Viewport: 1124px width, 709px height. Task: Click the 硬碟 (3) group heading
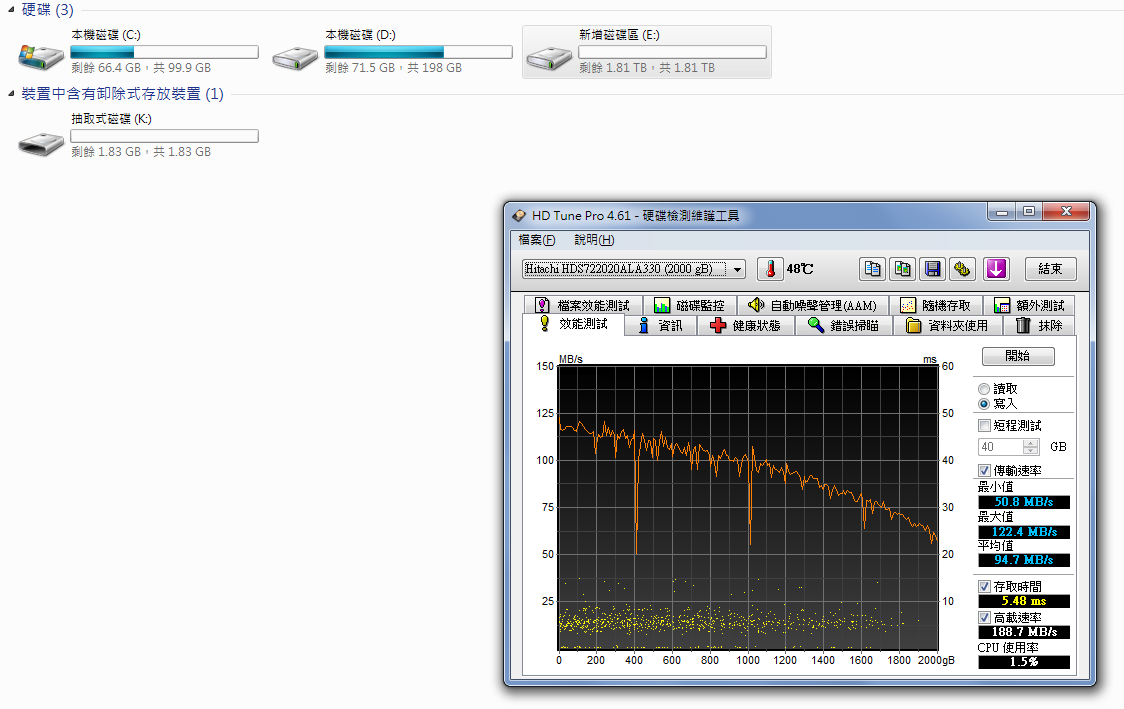[x=47, y=10]
